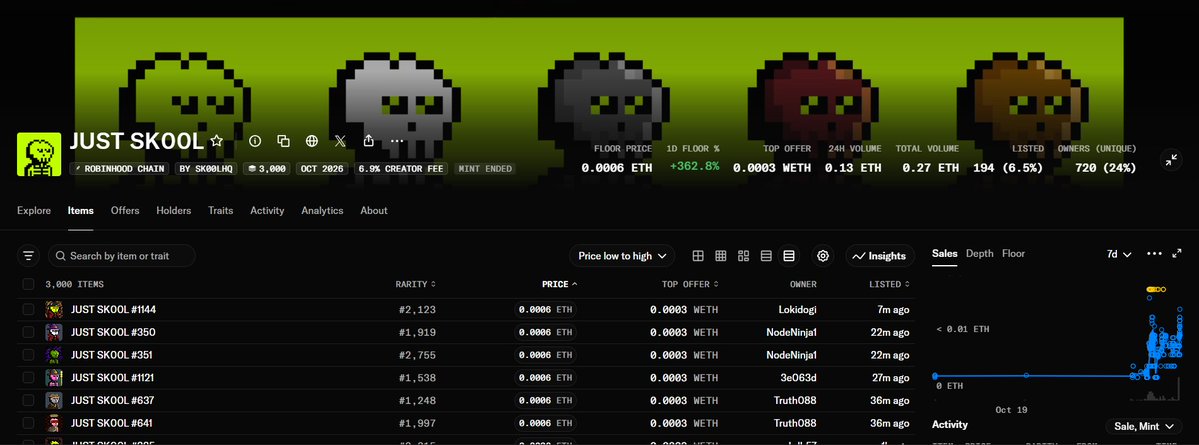Switch to mosaic grid view

coord(743,256)
